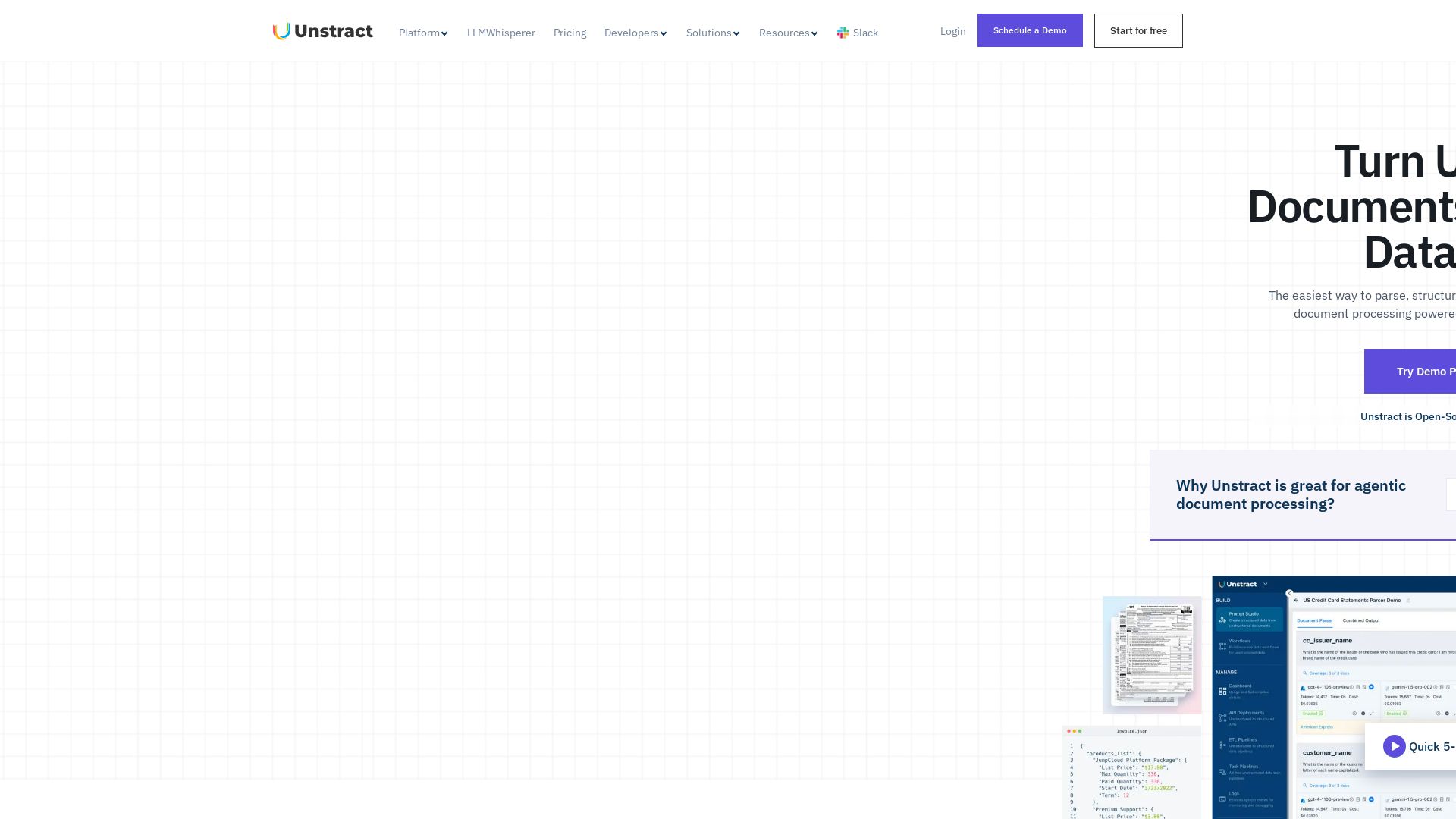
Task: Open the Slack community link text
Action: (x=865, y=33)
